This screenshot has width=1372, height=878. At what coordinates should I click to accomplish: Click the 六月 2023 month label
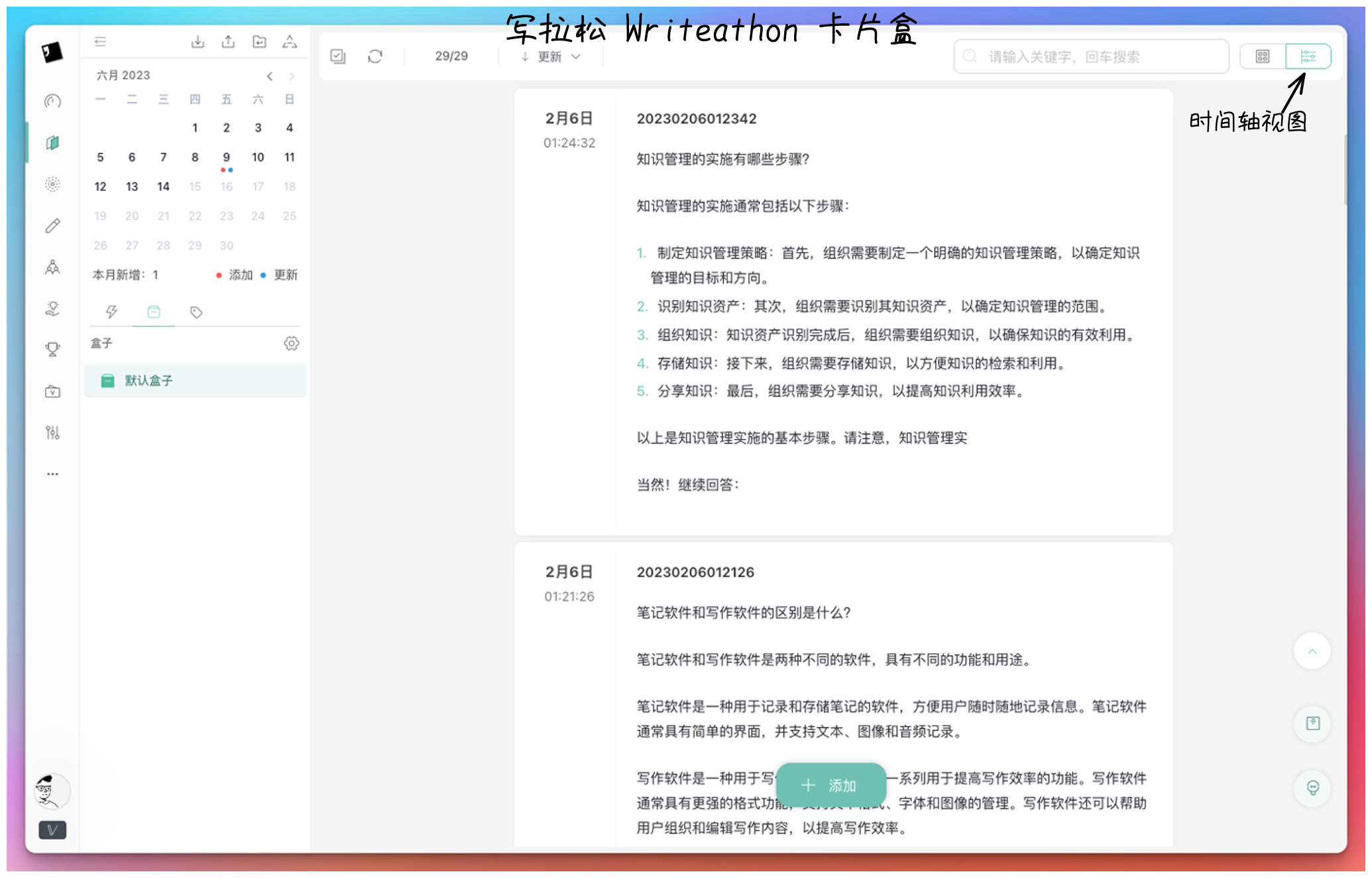tap(123, 76)
